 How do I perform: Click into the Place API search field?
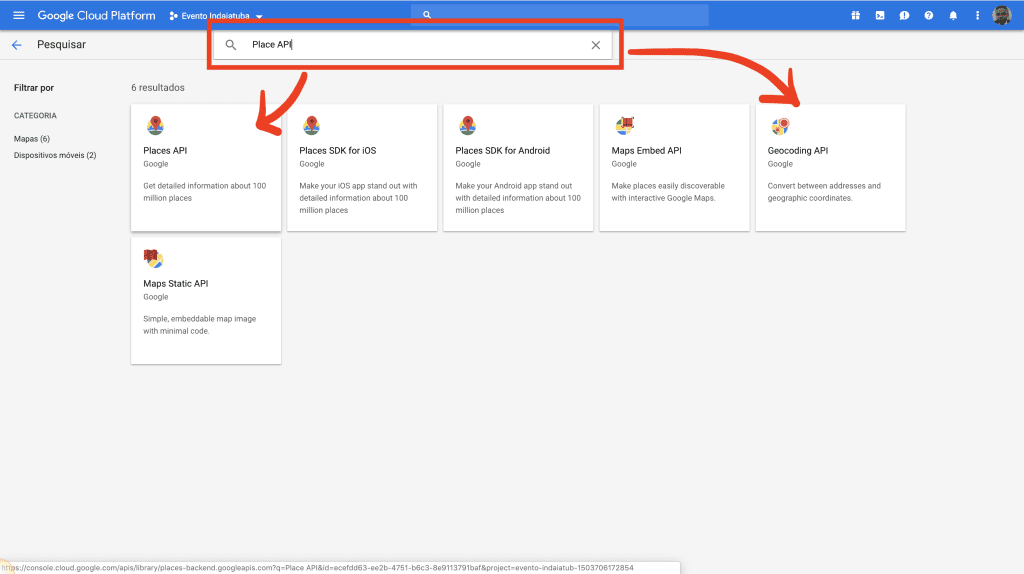[410, 45]
